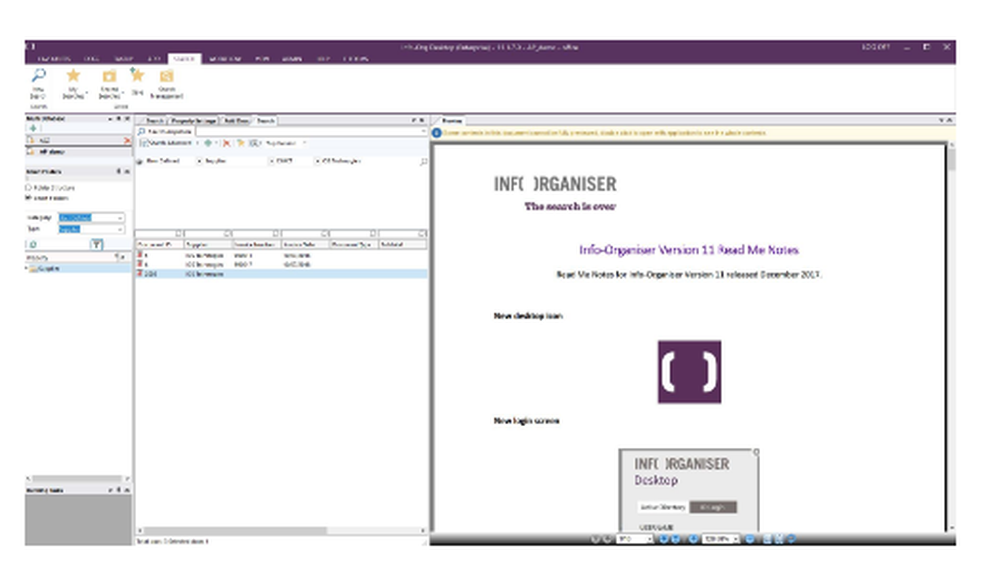
Task: Open My Searches star icon in ribbon
Action: [73, 76]
